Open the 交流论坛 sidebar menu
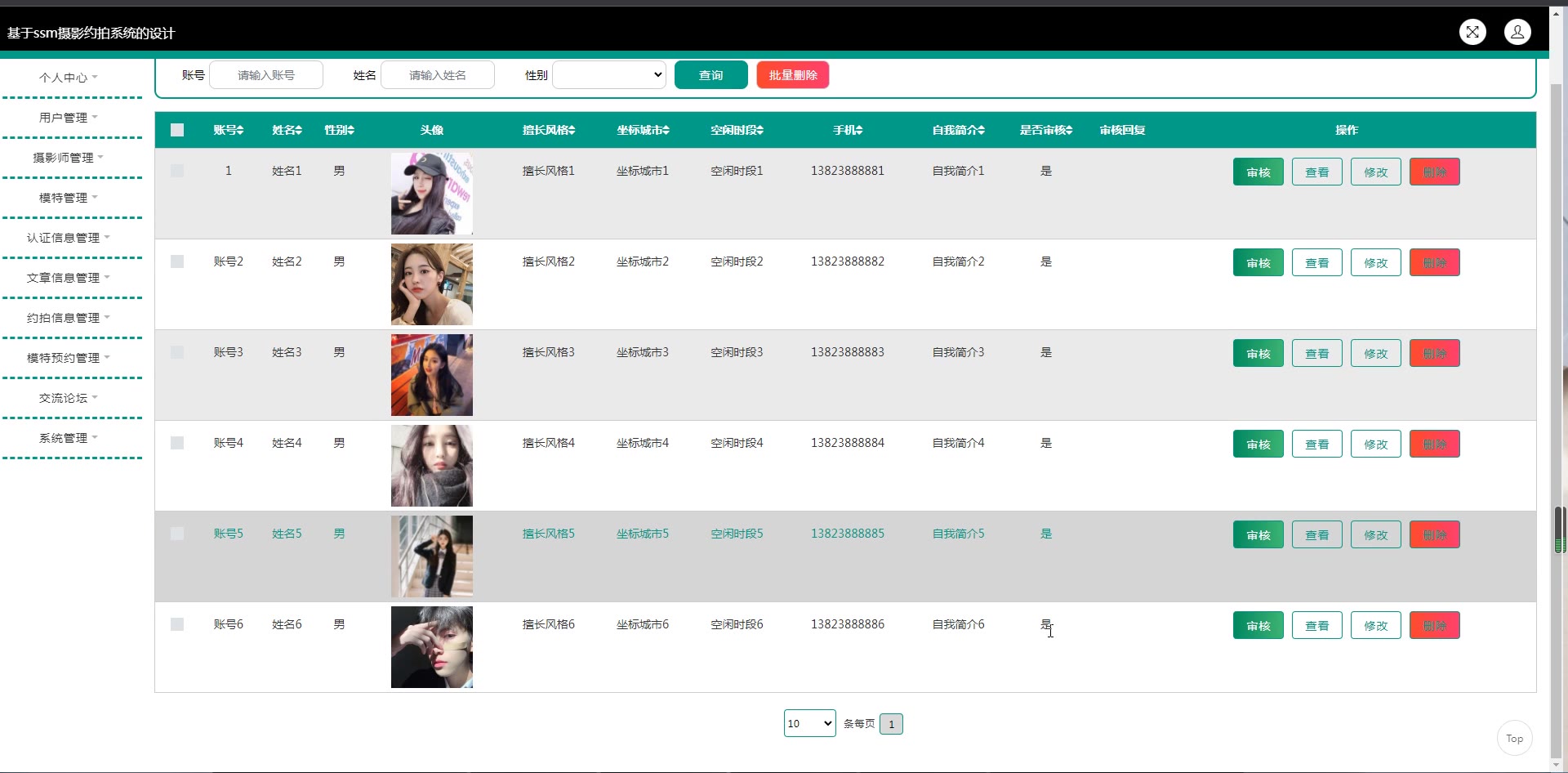 69,398
